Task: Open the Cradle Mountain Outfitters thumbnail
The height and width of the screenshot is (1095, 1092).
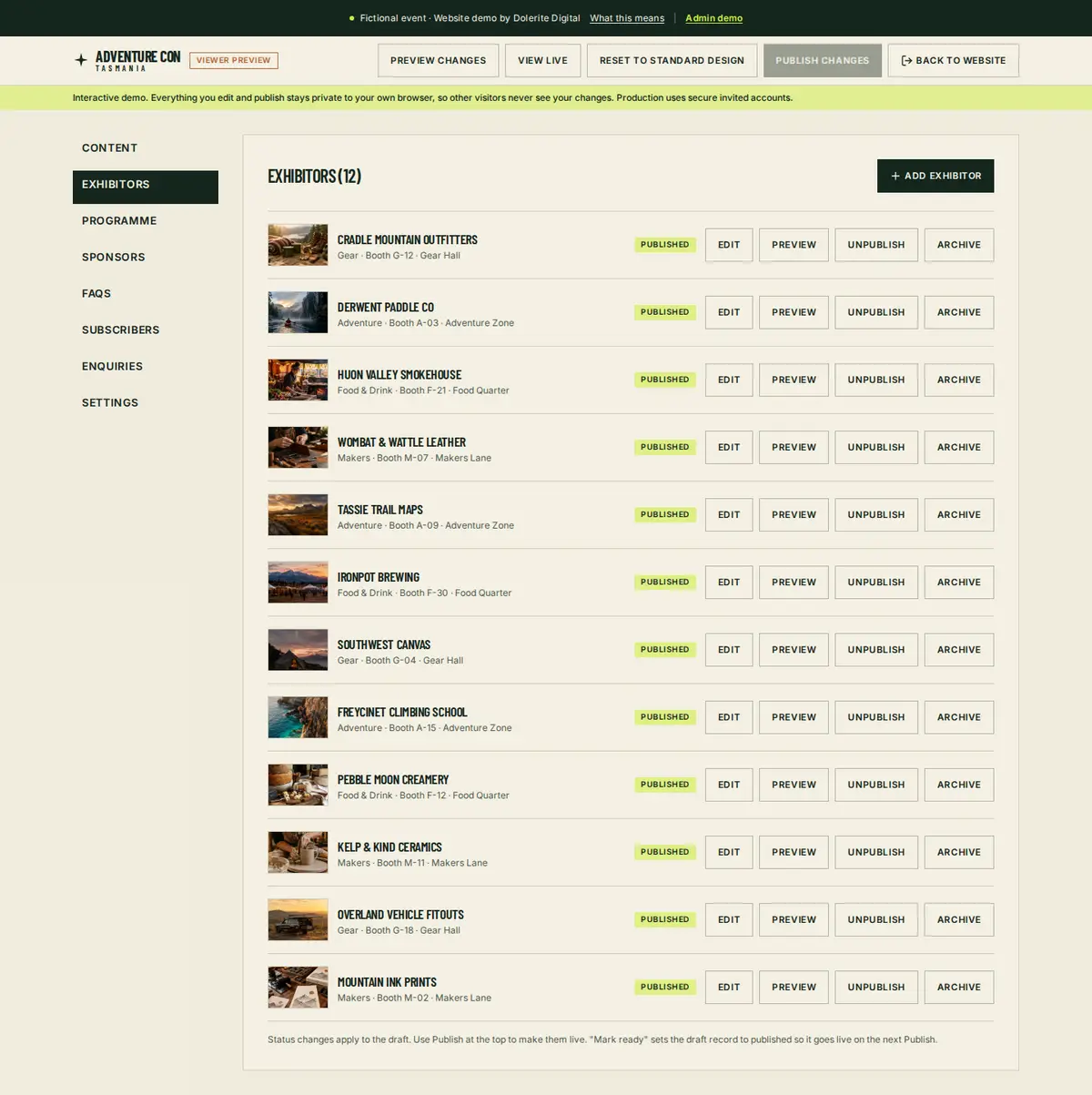Action: pyautogui.click(x=298, y=245)
